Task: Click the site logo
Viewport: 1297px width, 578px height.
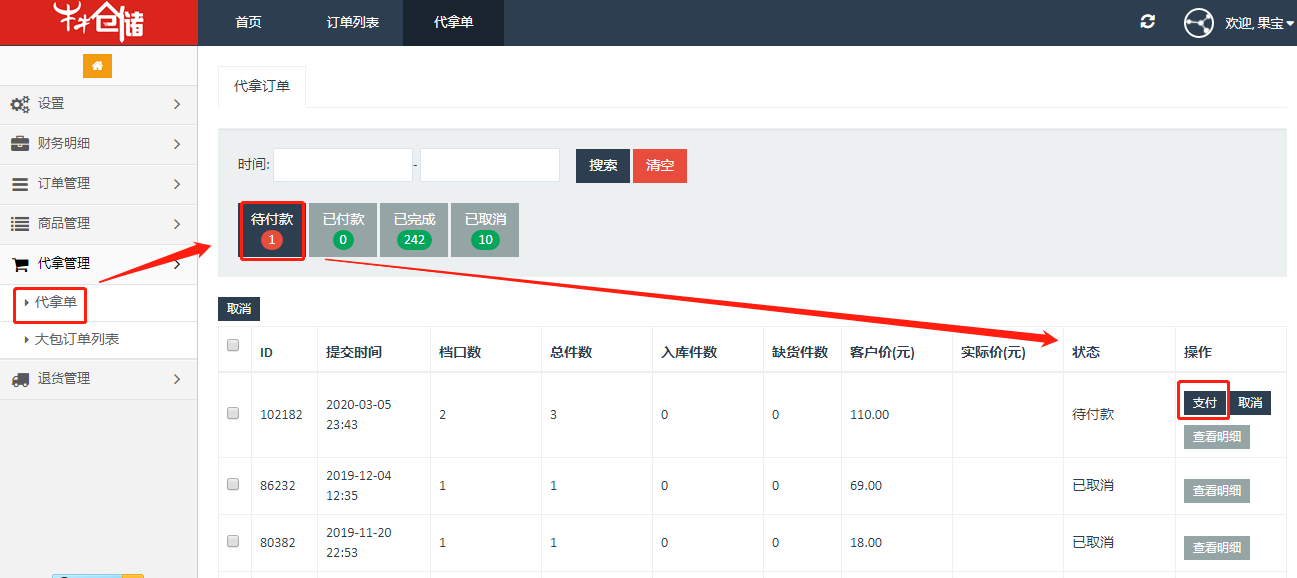Action: pyautogui.click(x=99, y=22)
